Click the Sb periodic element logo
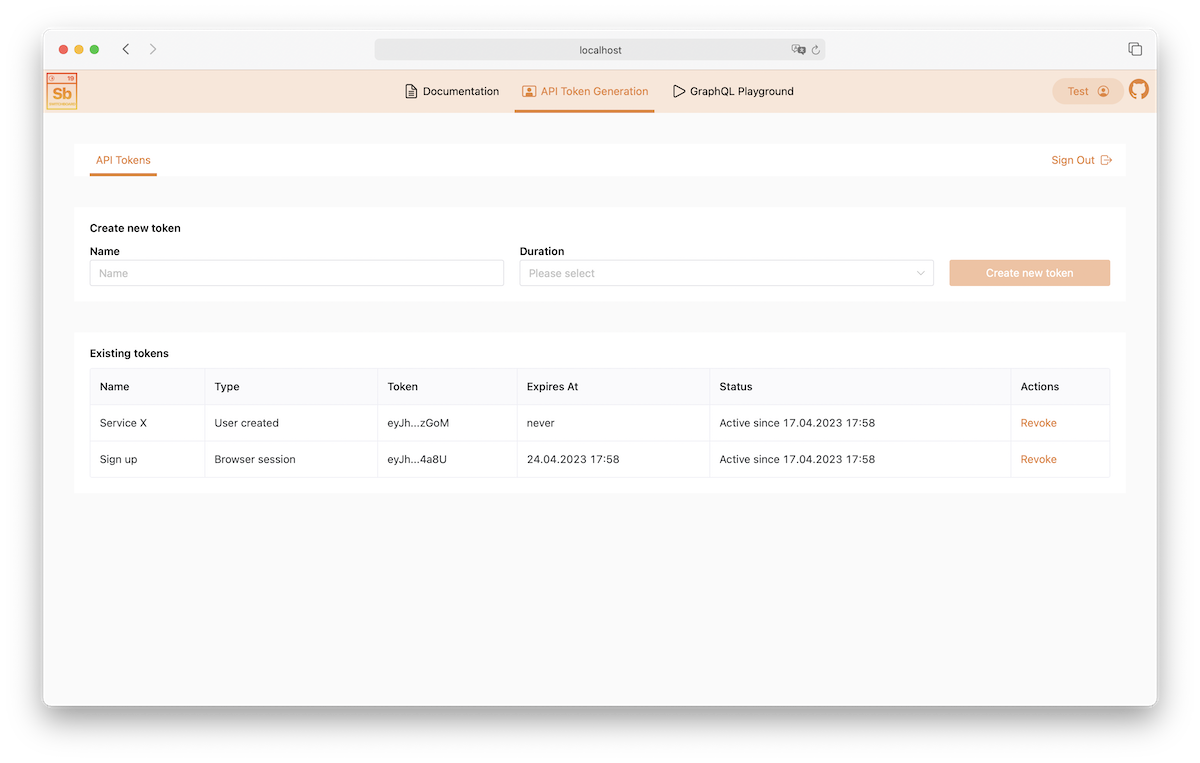 [x=62, y=91]
